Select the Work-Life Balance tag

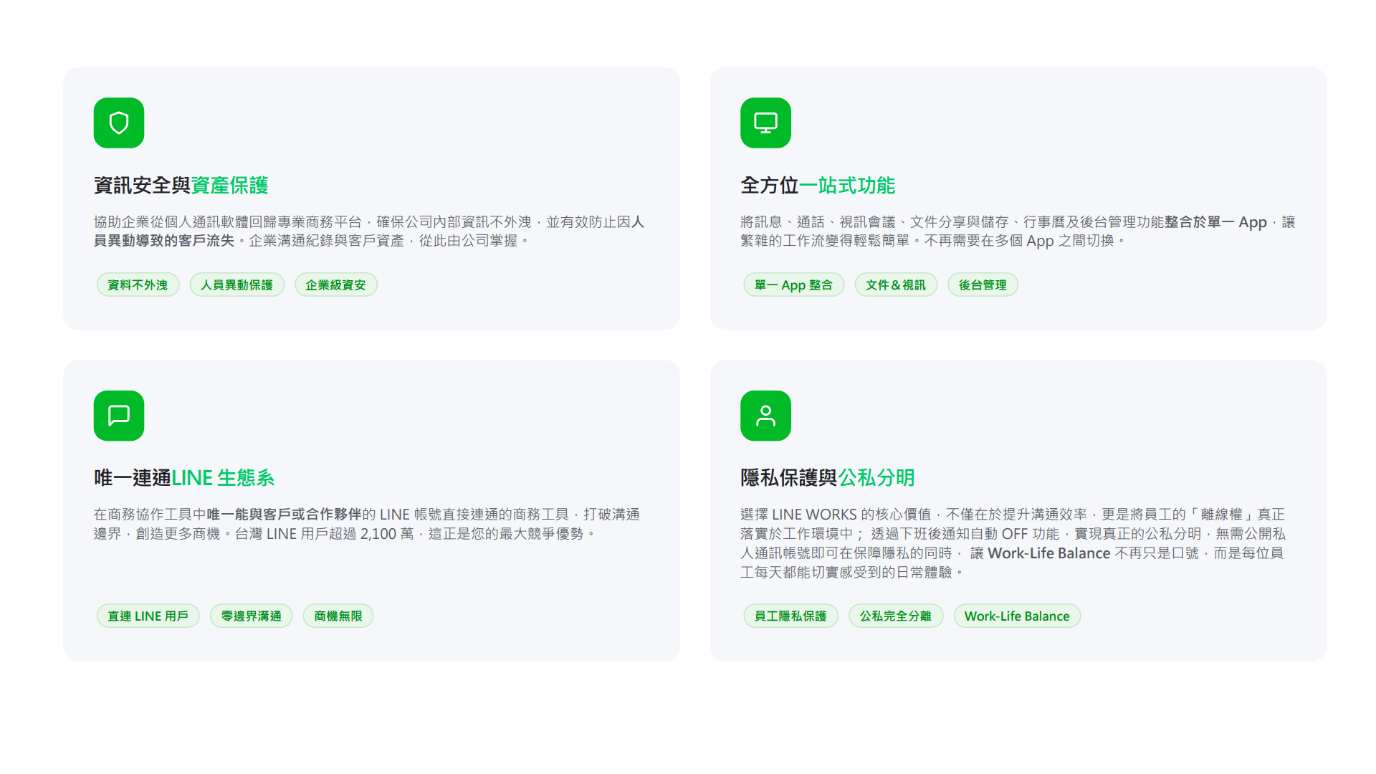[x=1017, y=616]
